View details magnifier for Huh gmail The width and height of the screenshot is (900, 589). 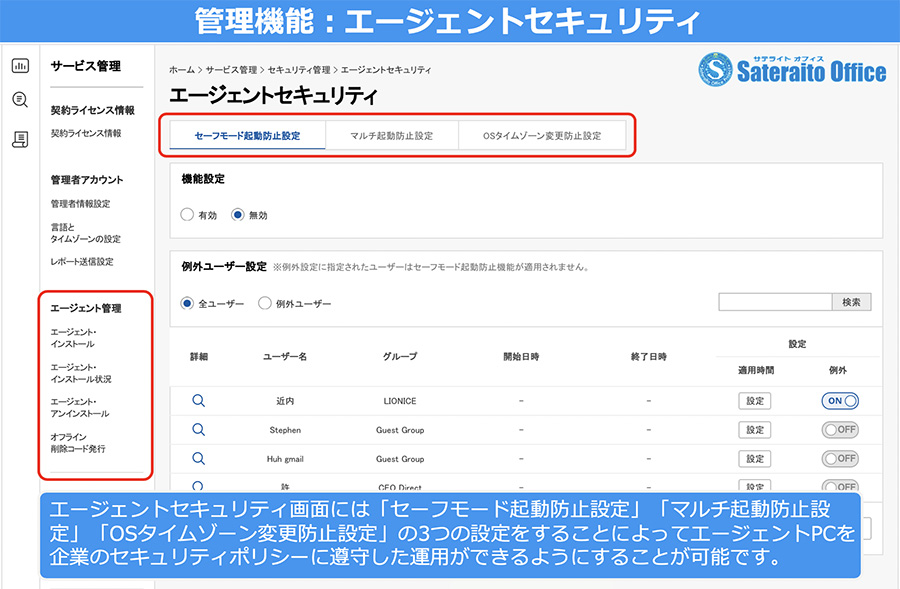click(x=199, y=458)
